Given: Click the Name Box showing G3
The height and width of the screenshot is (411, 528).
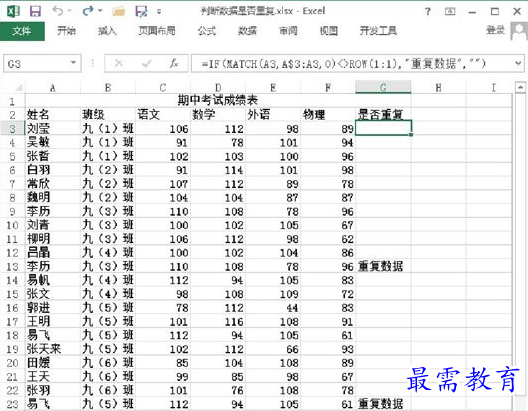Looking at the screenshot, I should [36, 64].
